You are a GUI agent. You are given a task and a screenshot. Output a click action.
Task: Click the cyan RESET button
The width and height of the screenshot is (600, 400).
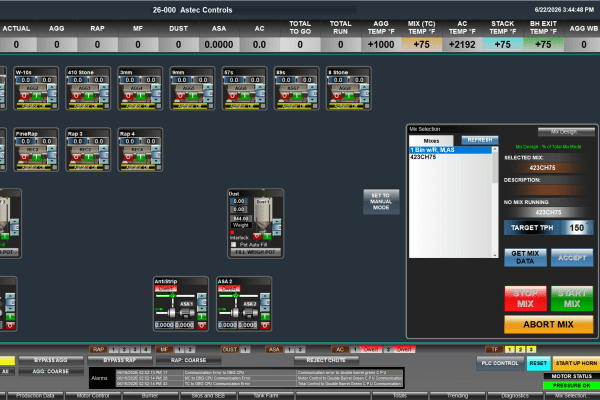[x=538, y=363]
